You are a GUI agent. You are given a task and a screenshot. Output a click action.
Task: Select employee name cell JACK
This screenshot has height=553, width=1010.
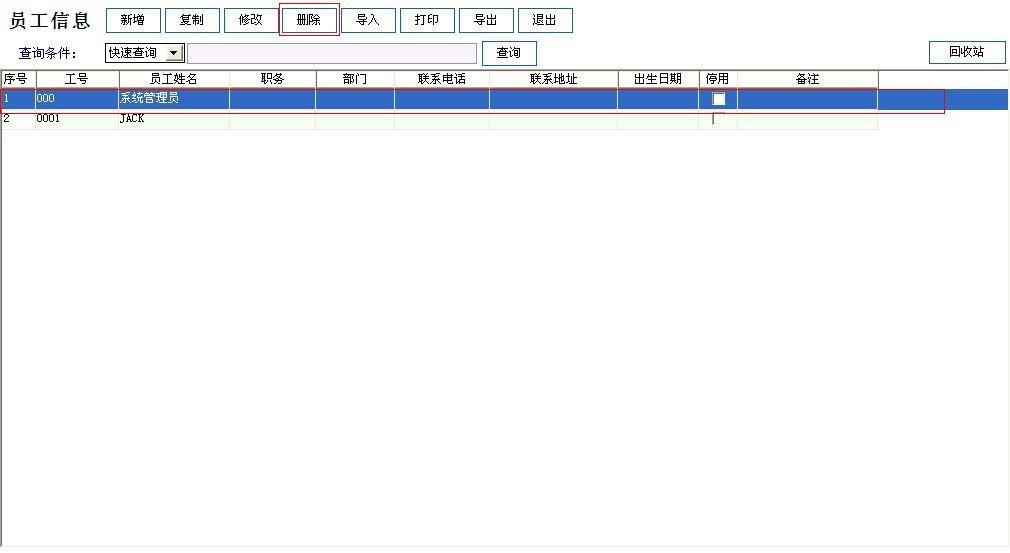174,118
